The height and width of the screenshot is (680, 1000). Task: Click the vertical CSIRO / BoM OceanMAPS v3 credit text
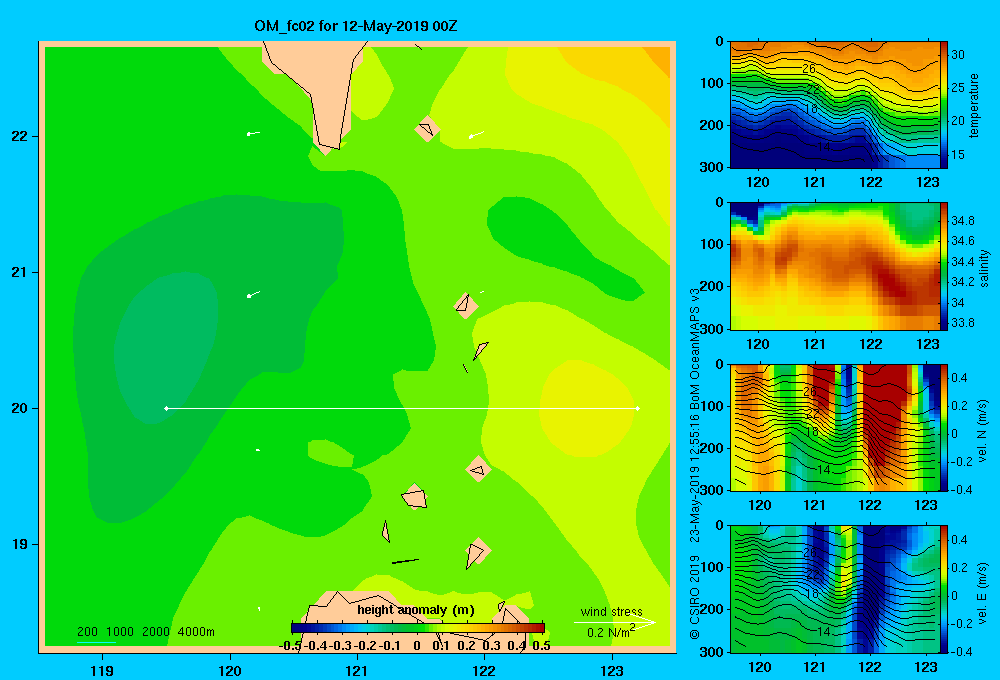point(695,464)
